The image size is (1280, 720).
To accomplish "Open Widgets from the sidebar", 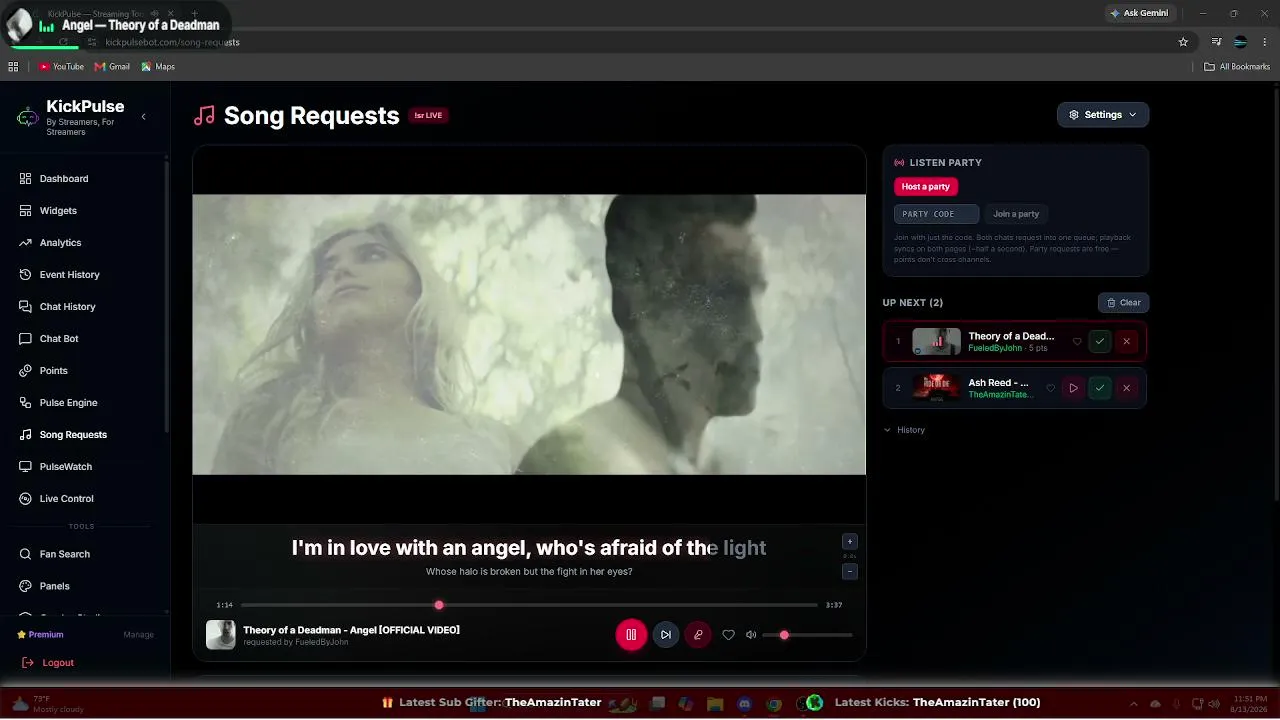I will click(58, 211).
